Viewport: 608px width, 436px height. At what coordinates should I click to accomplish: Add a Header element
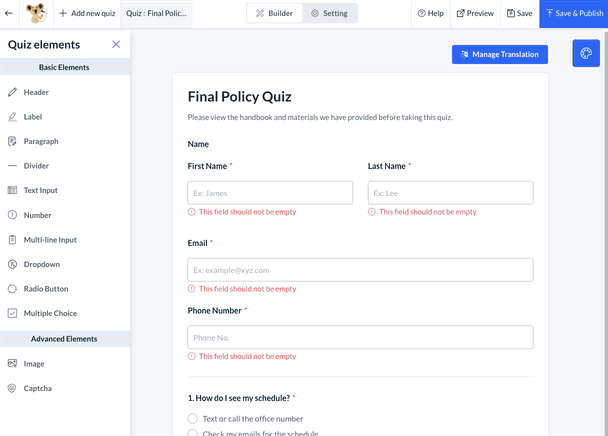(36, 92)
